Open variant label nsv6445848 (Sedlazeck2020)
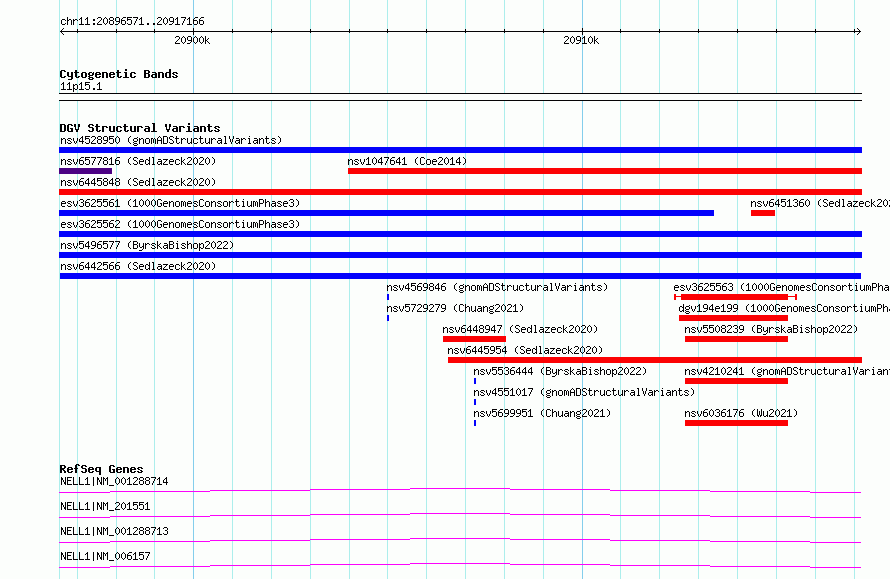Image resolution: width=890 pixels, height=579 pixels. [138, 182]
